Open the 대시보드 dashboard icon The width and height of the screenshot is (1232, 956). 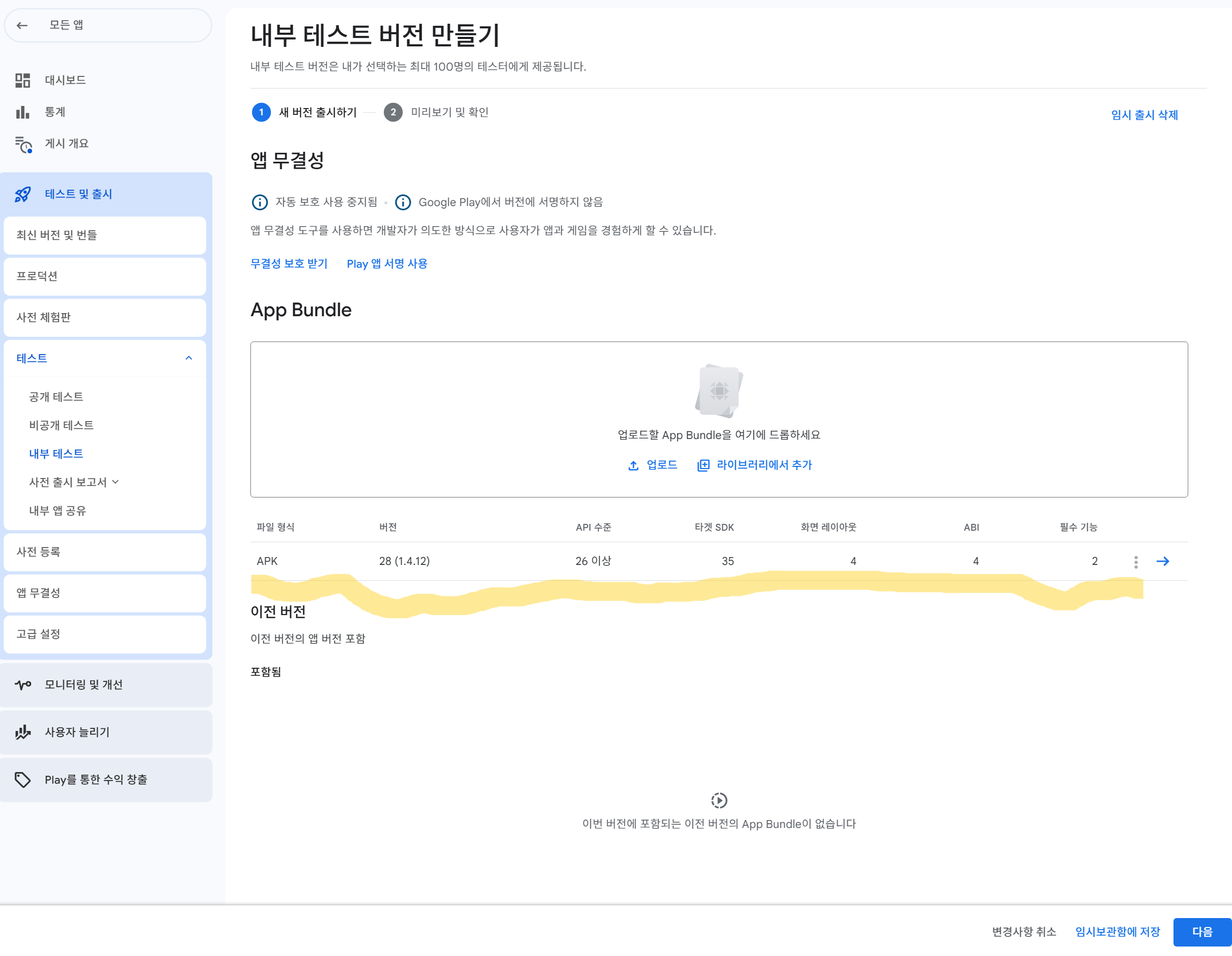click(23, 80)
